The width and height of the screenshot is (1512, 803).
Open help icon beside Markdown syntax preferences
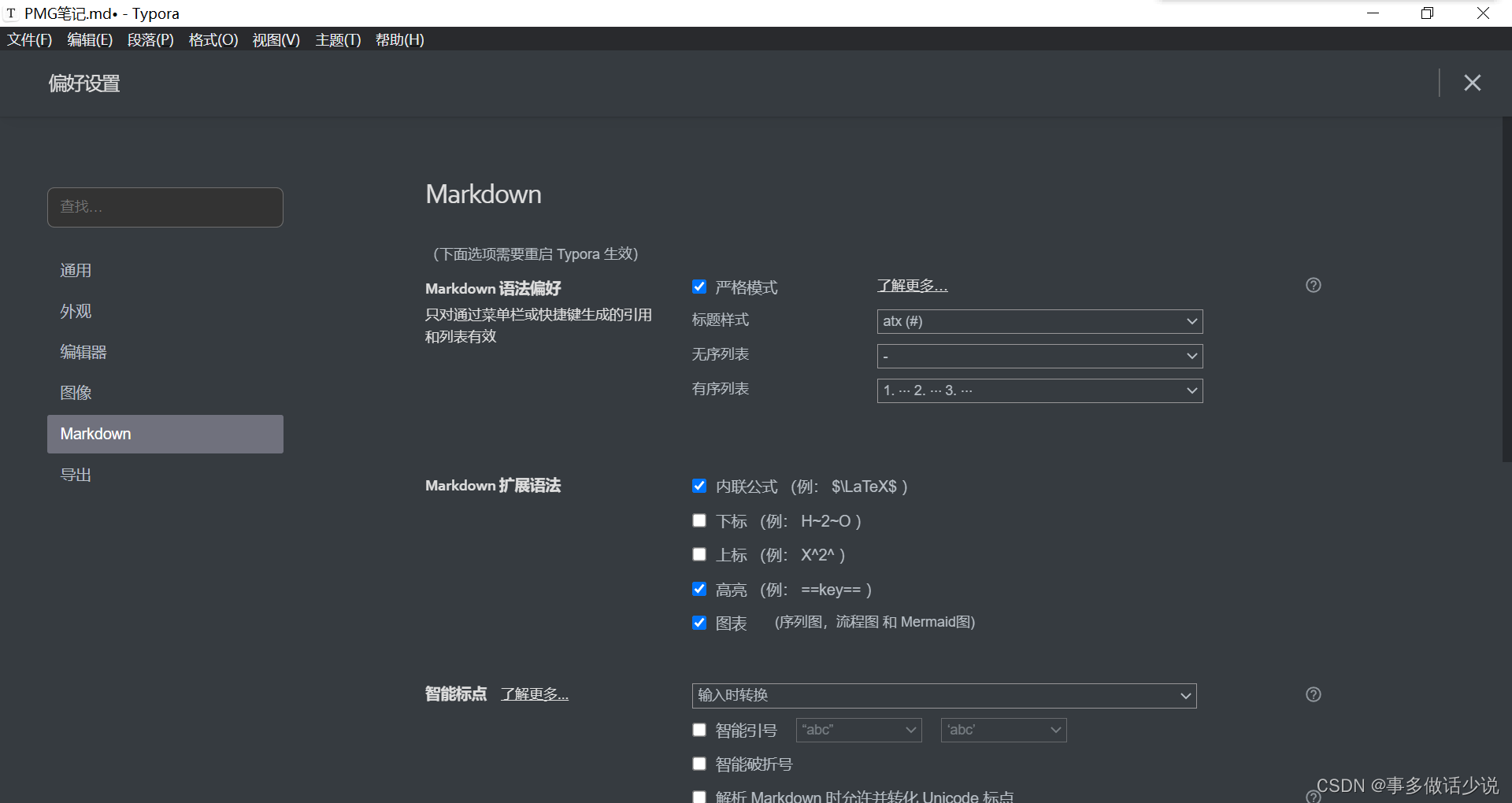tap(1313, 285)
